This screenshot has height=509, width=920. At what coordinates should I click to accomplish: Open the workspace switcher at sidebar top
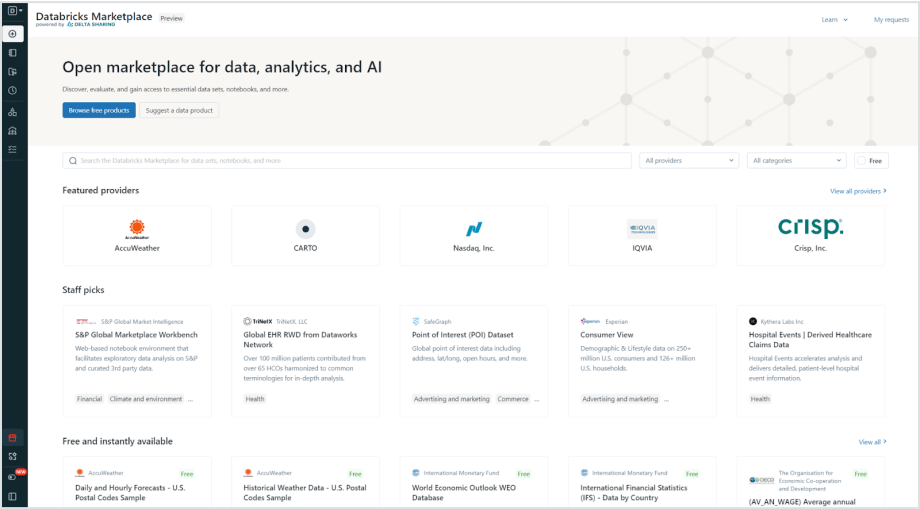(x=15, y=11)
